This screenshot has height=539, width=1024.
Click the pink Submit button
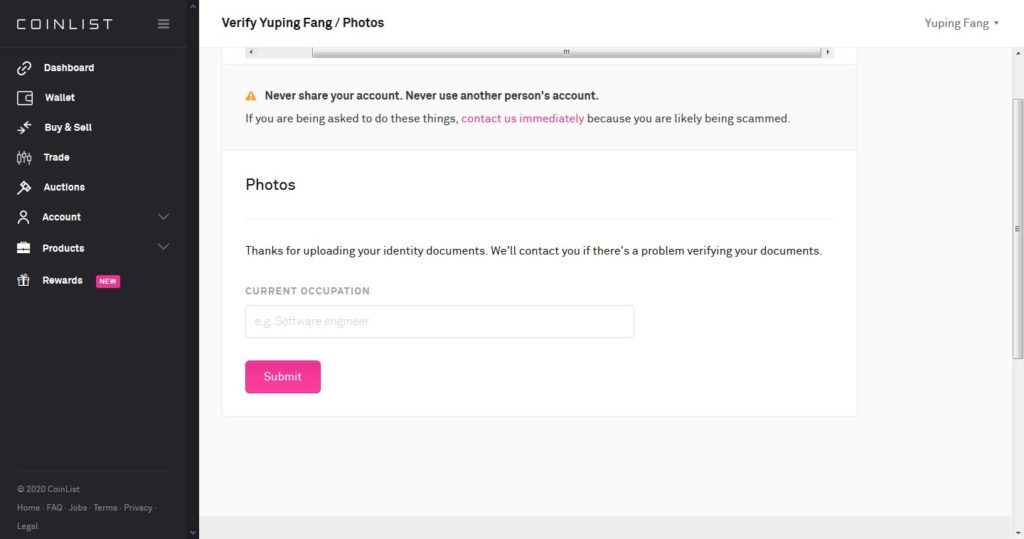[x=283, y=377]
